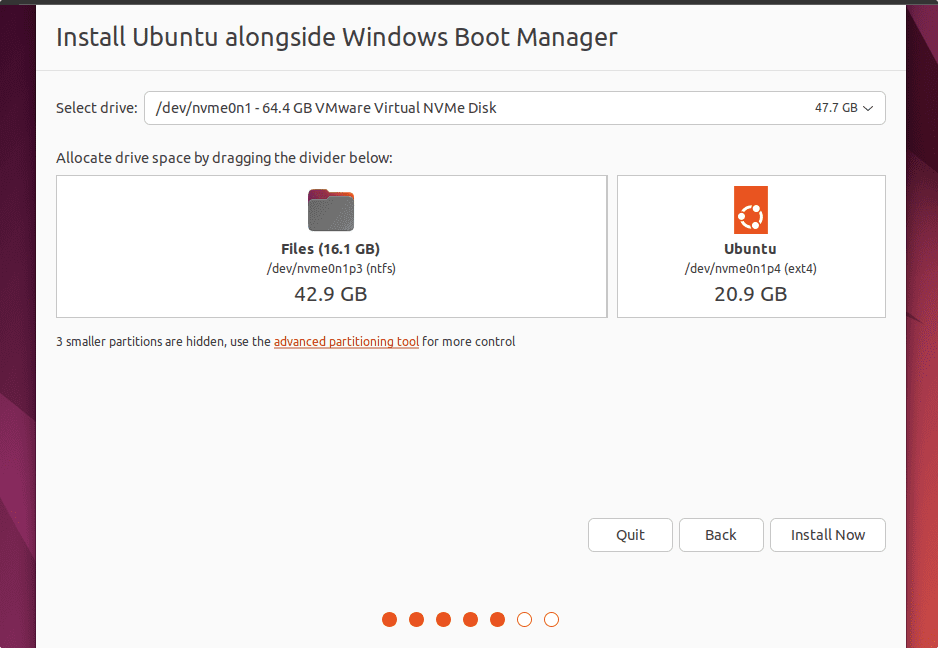The height and width of the screenshot is (648, 938).
Task: Go to previous step with Back
Action: tap(721, 535)
